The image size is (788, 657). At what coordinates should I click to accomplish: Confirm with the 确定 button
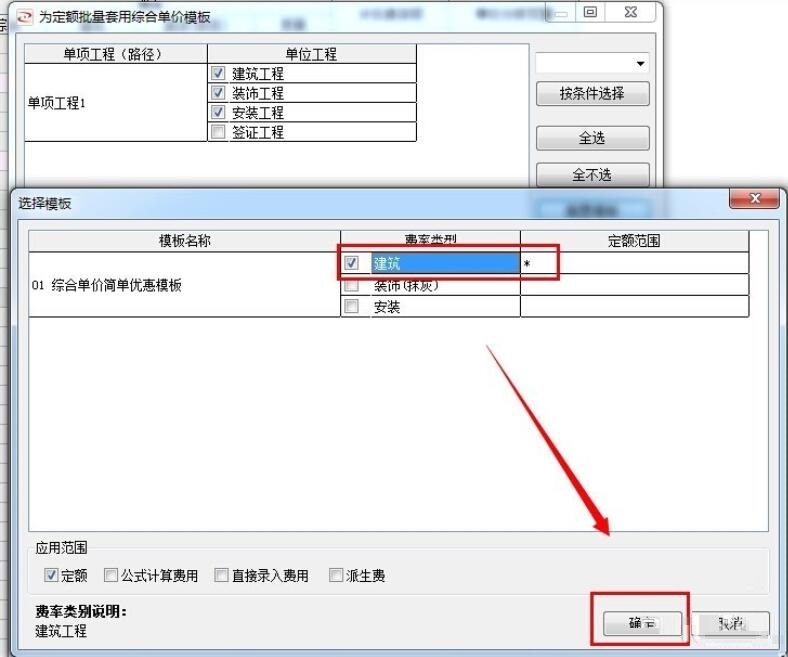tap(642, 623)
